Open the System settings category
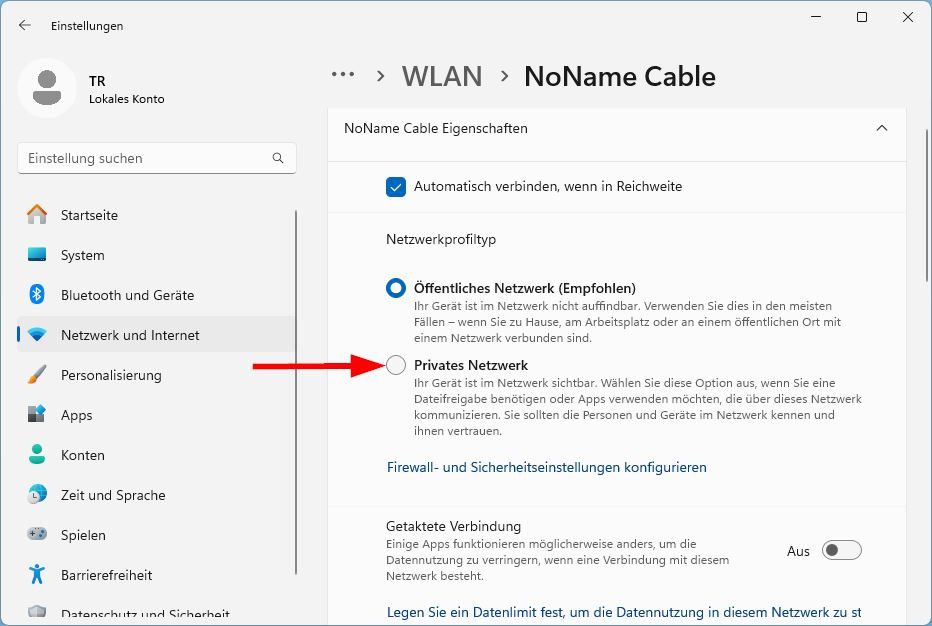This screenshot has width=932, height=626. [x=82, y=255]
